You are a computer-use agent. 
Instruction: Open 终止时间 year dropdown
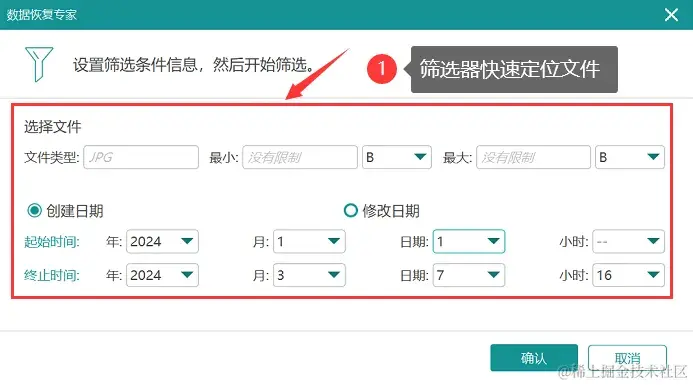[162, 275]
